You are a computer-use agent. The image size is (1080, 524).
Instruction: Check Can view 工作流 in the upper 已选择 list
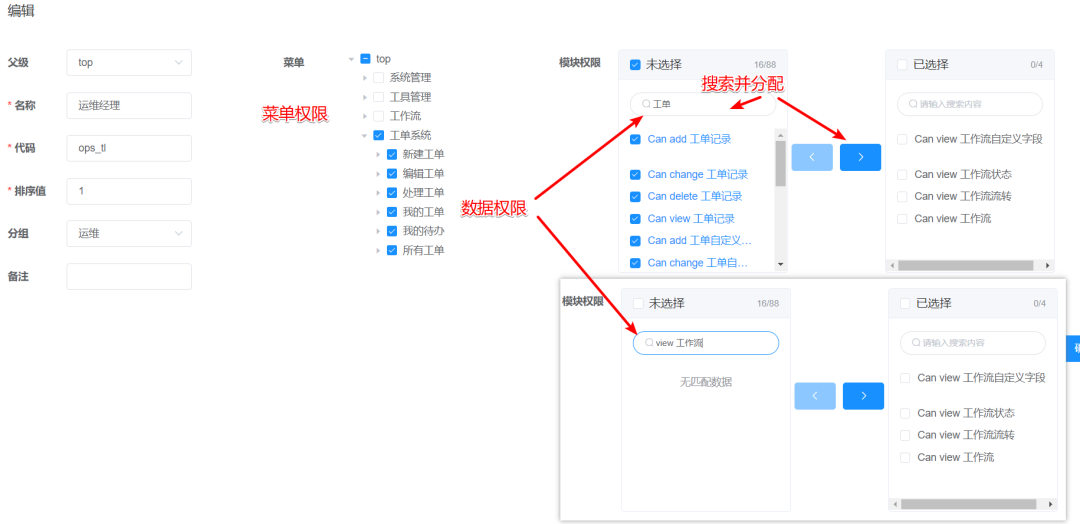pyautogui.click(x=902, y=219)
